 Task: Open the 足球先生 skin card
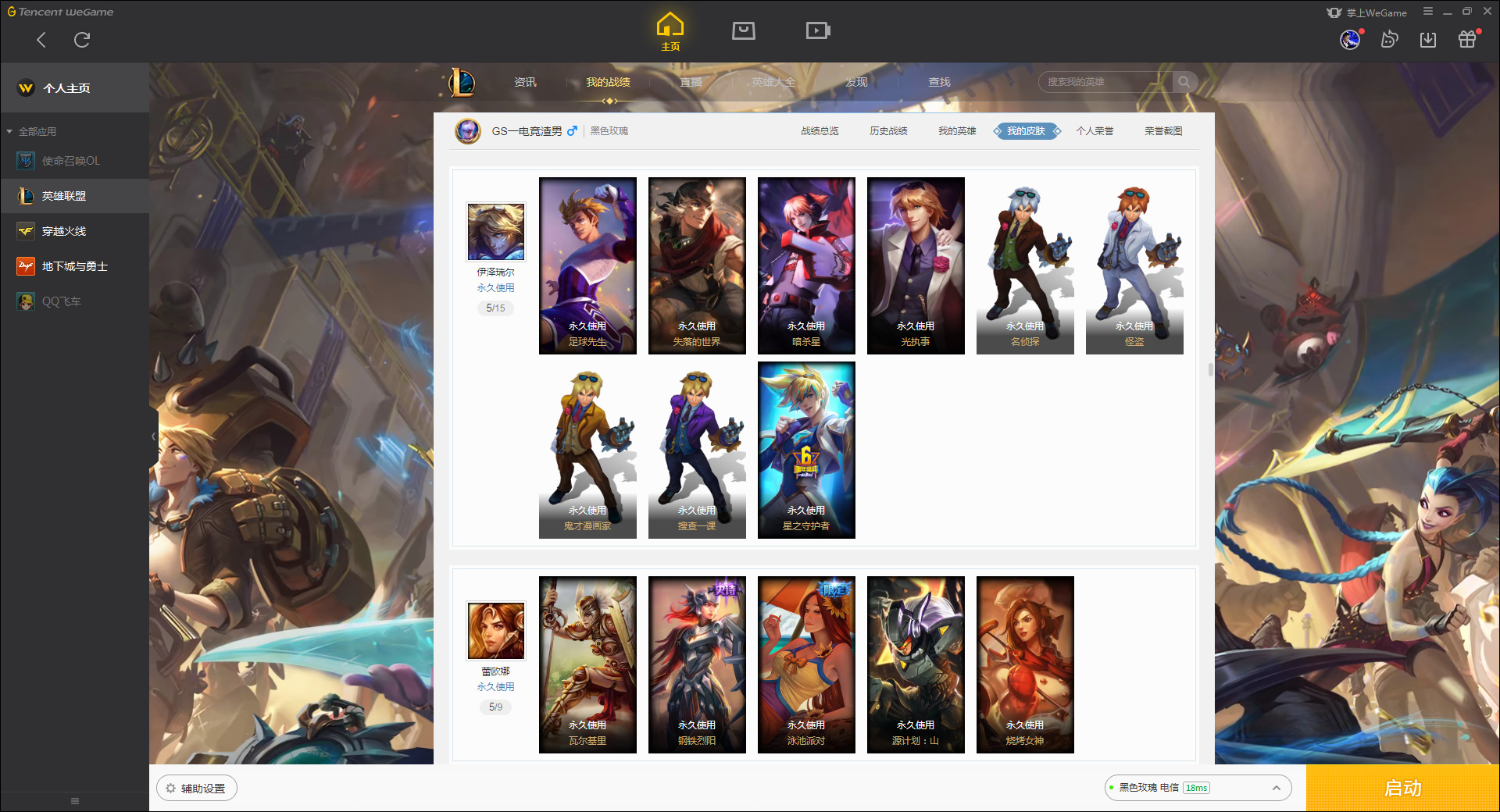click(x=587, y=265)
